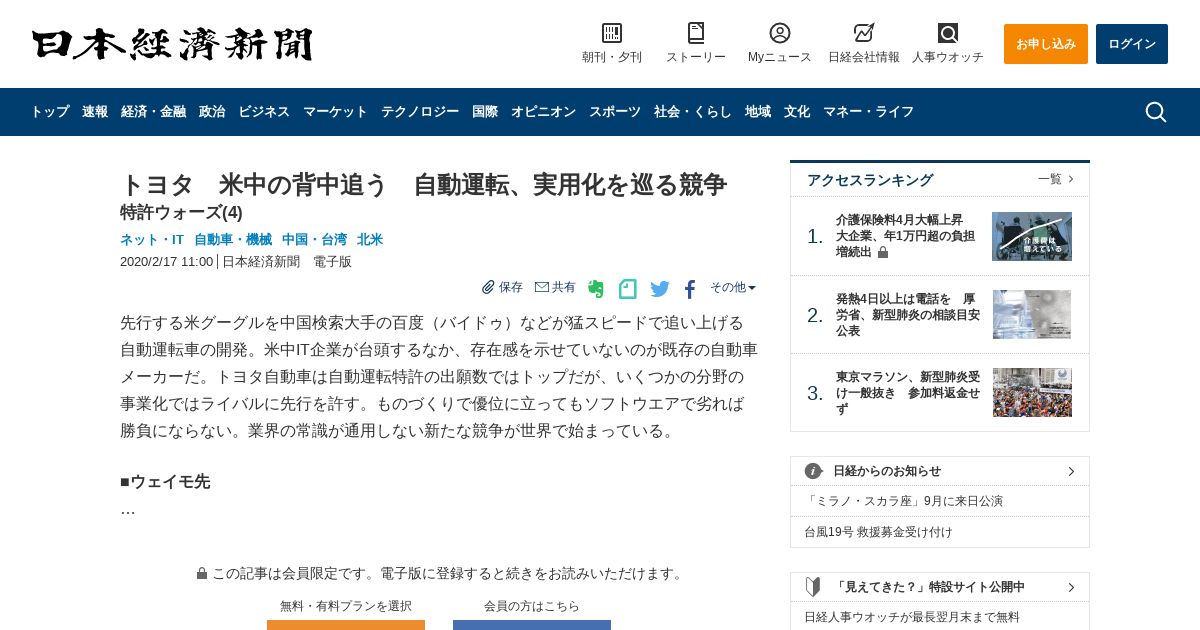1200x630 pixels.
Task: Open the 朝刊・夕刊 newspaper icon
Action: (x=612, y=33)
